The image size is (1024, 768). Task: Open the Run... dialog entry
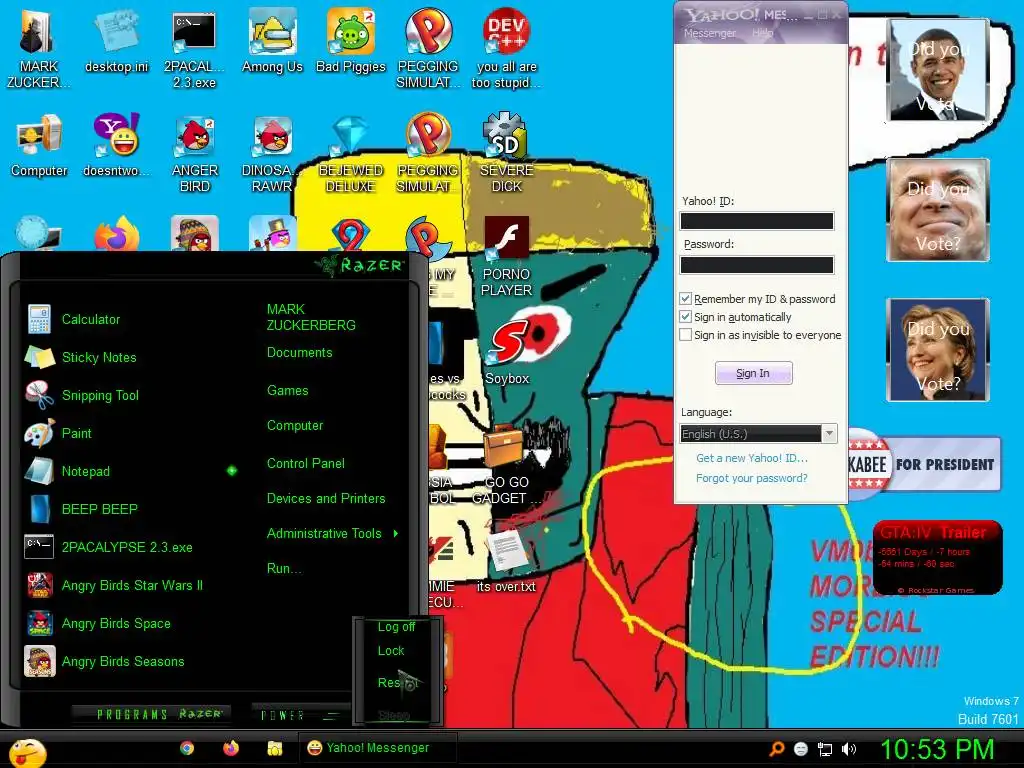(x=284, y=568)
